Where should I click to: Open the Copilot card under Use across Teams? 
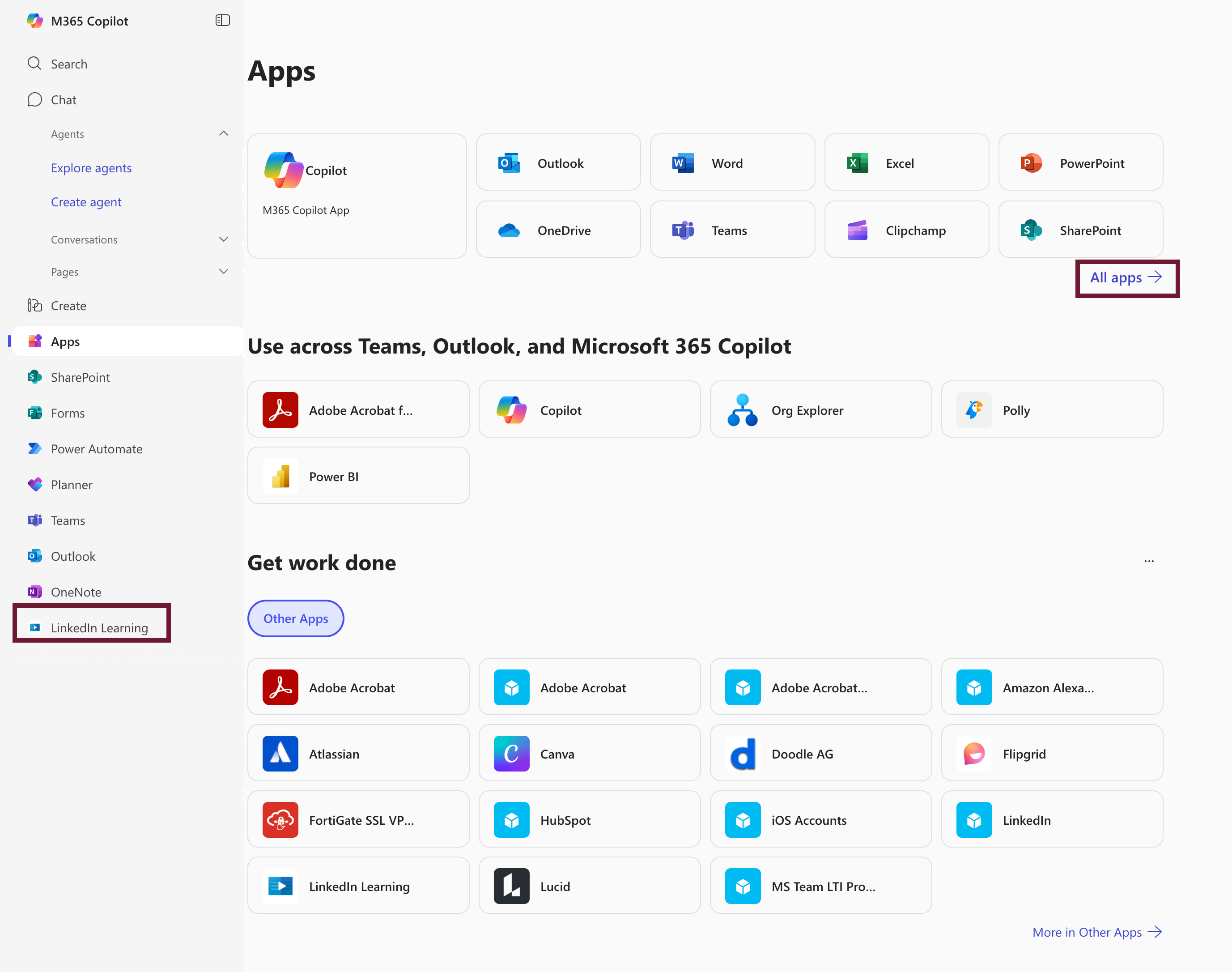pyautogui.click(x=590, y=410)
